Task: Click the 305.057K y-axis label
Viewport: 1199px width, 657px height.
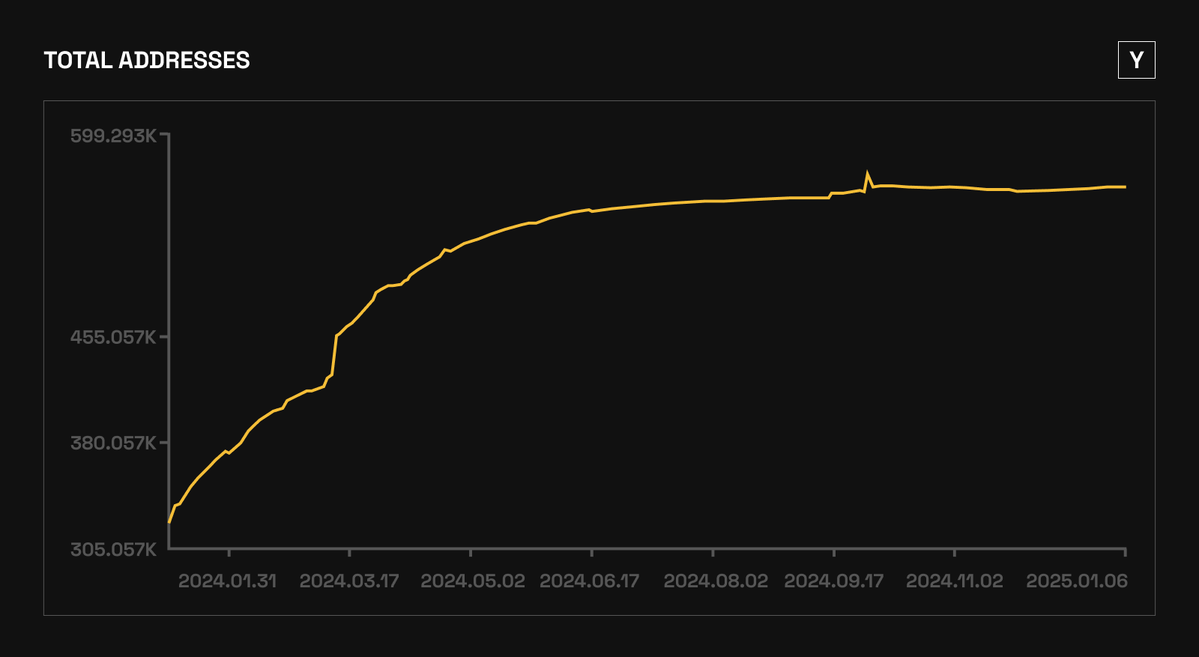Action: [113, 549]
